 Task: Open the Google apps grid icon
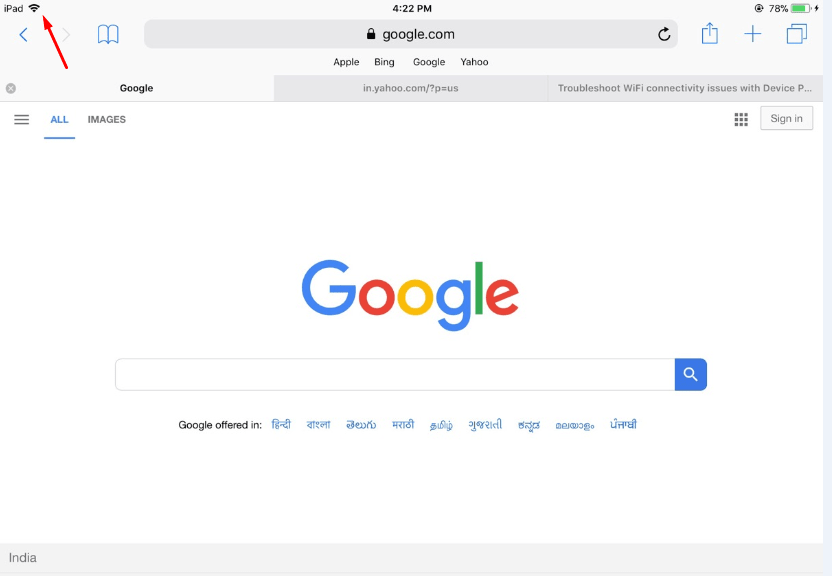[741, 119]
